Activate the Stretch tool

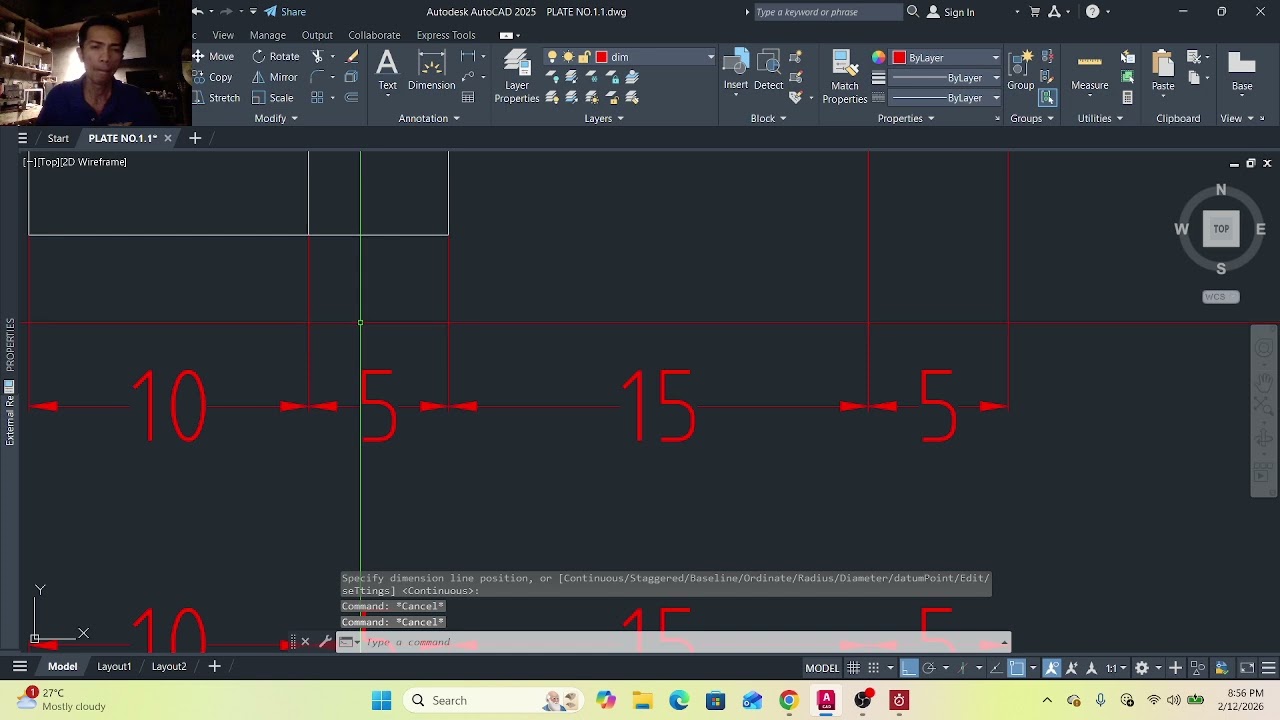(x=216, y=98)
